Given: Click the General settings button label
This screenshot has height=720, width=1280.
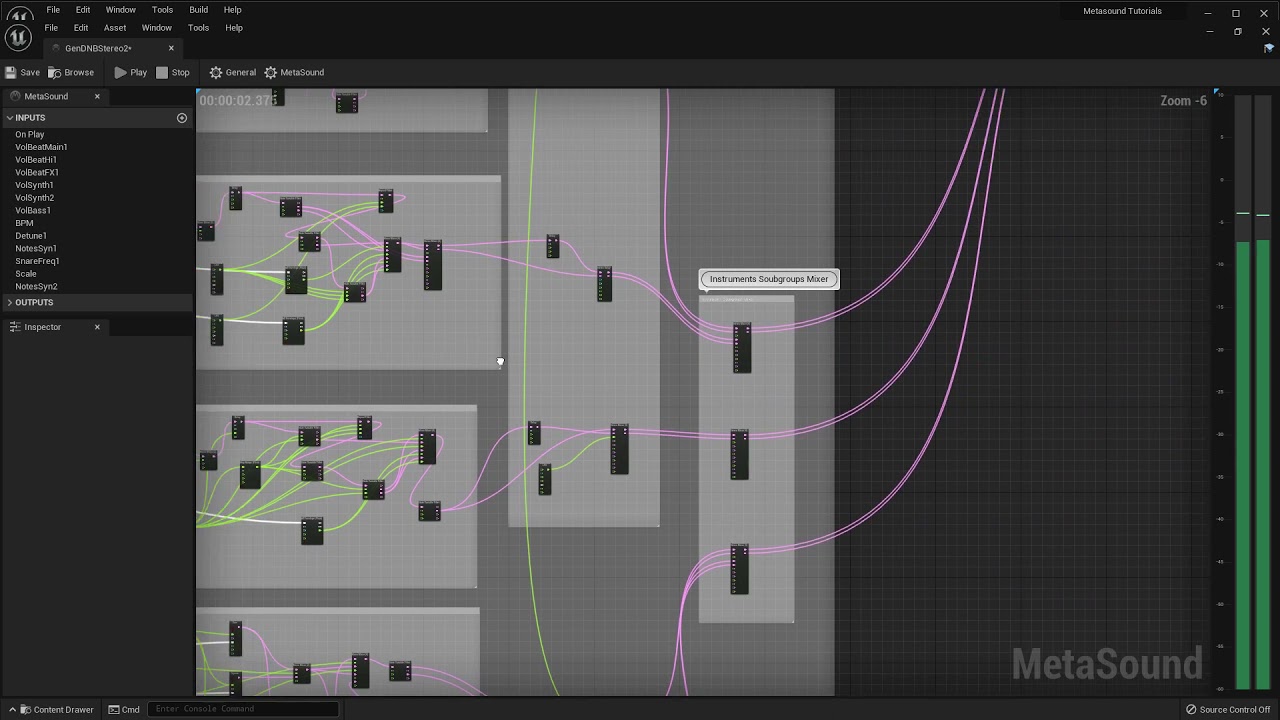Looking at the screenshot, I should click(x=240, y=72).
